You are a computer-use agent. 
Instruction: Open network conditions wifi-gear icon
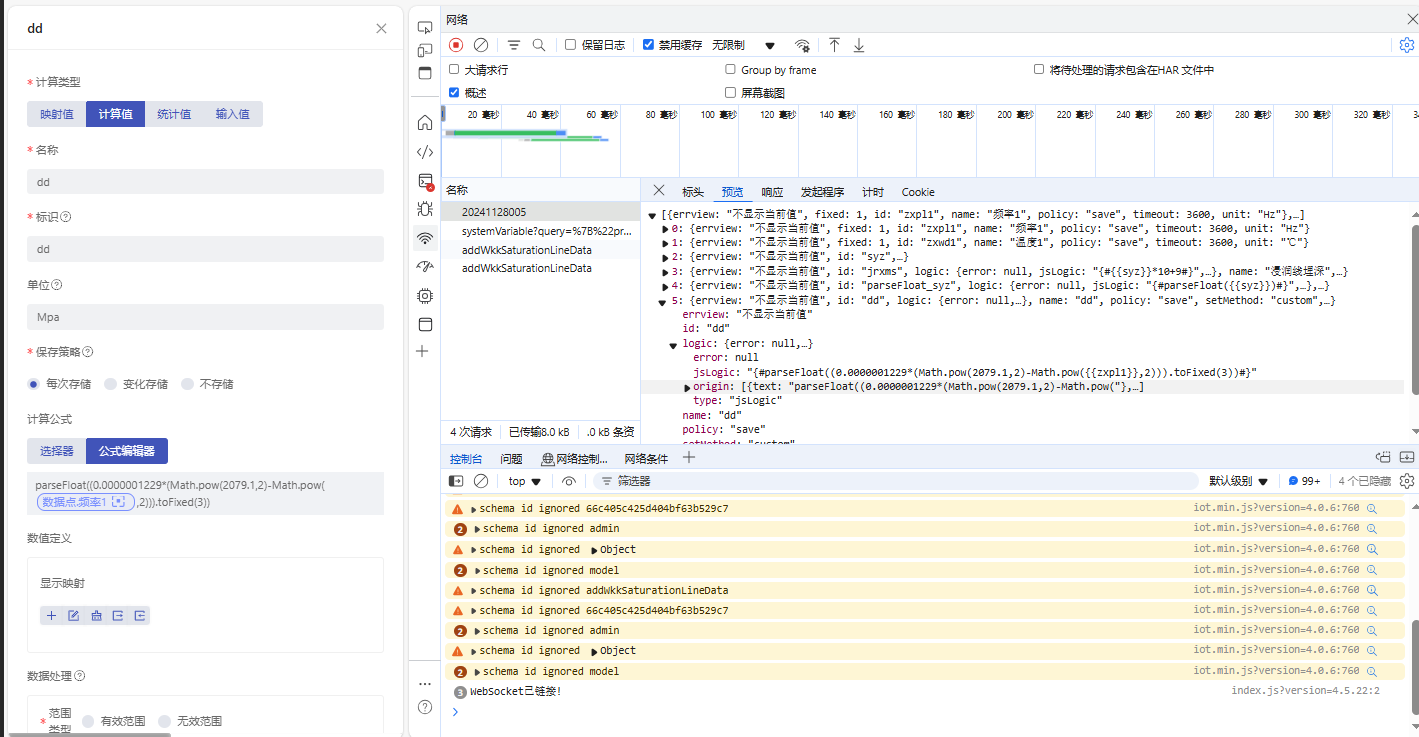802,45
